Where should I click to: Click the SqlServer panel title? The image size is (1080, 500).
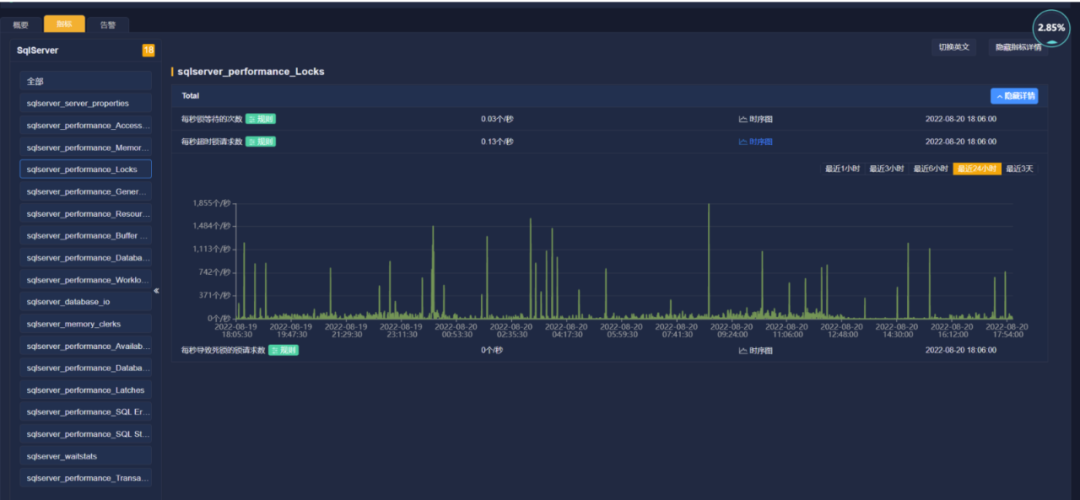pyautogui.click(x=38, y=50)
